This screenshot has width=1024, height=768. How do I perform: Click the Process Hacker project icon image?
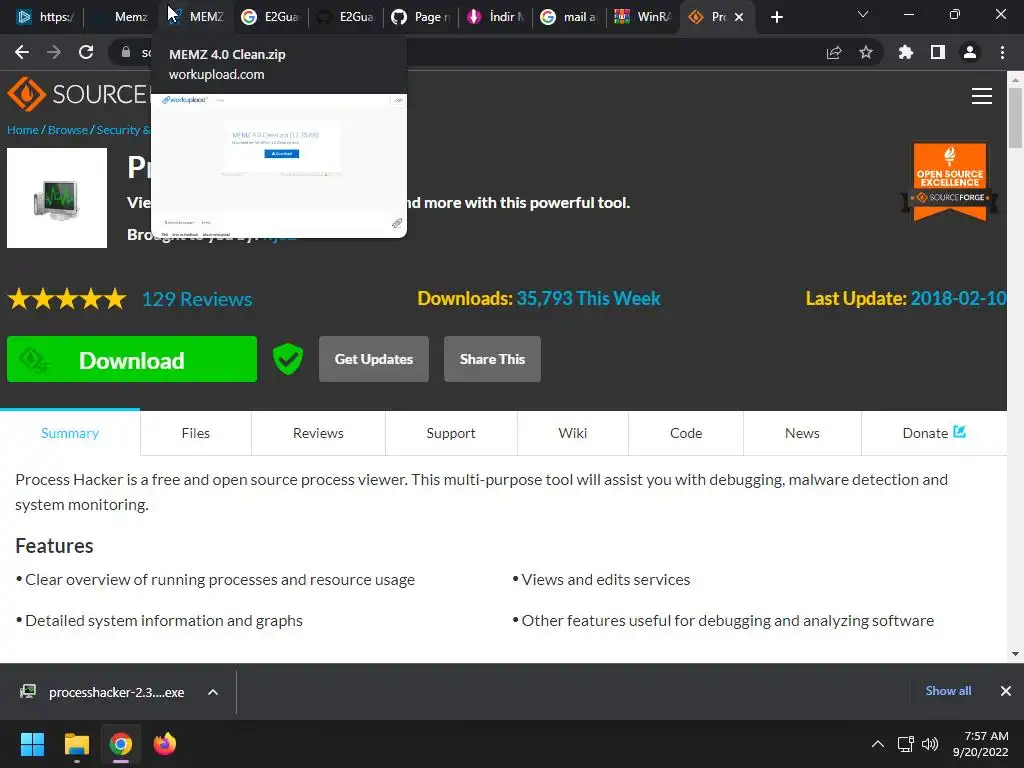click(57, 198)
